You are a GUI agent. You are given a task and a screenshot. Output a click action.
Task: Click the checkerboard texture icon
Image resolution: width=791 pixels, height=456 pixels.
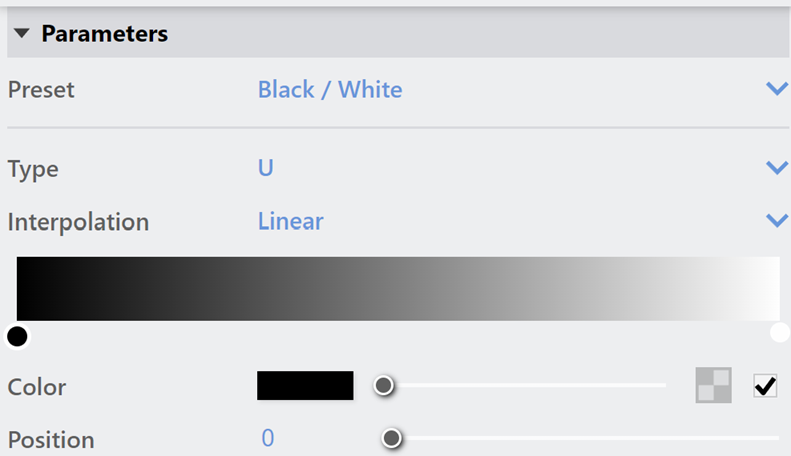tap(713, 385)
